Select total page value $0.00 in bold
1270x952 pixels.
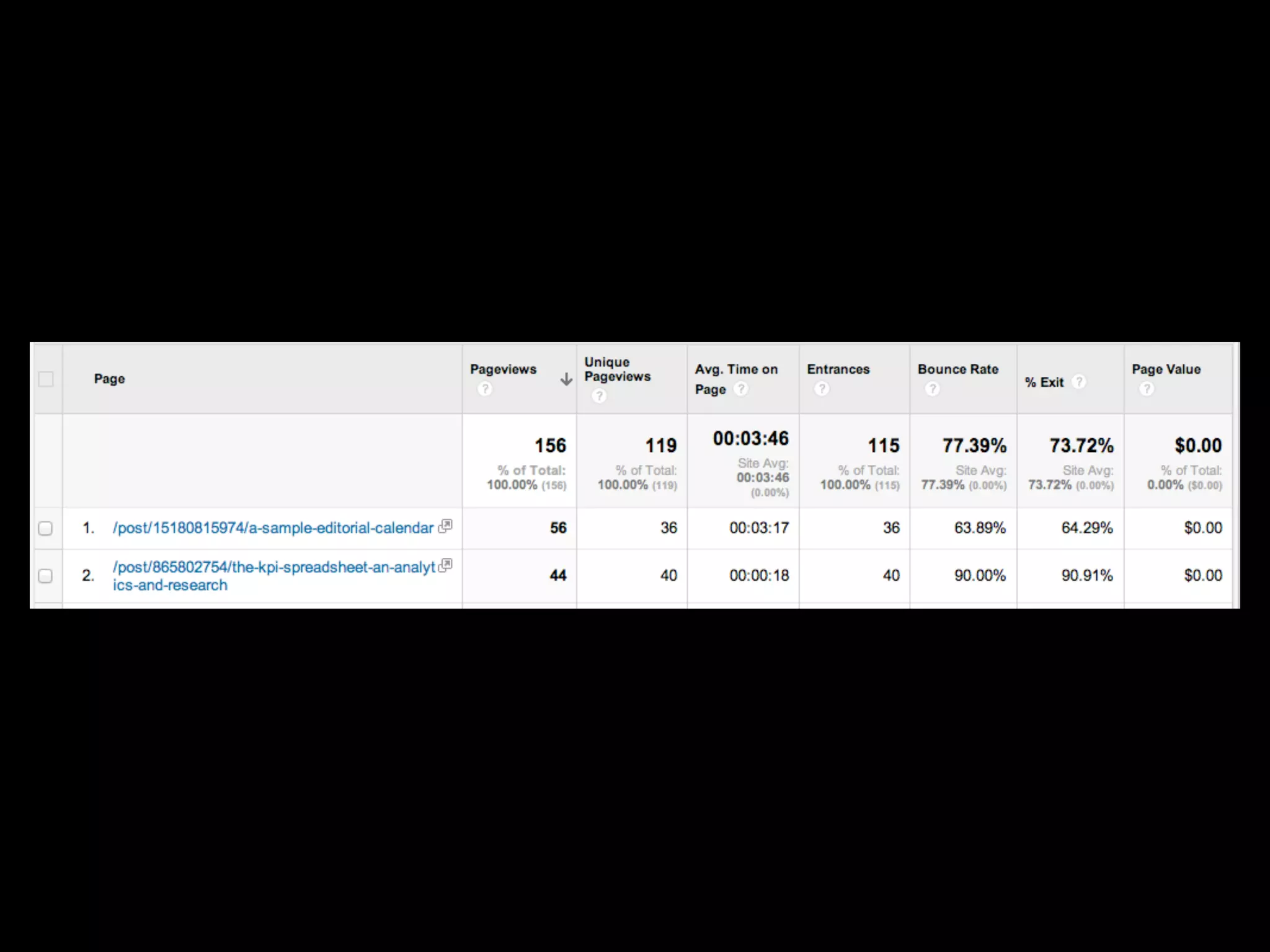(x=1198, y=446)
